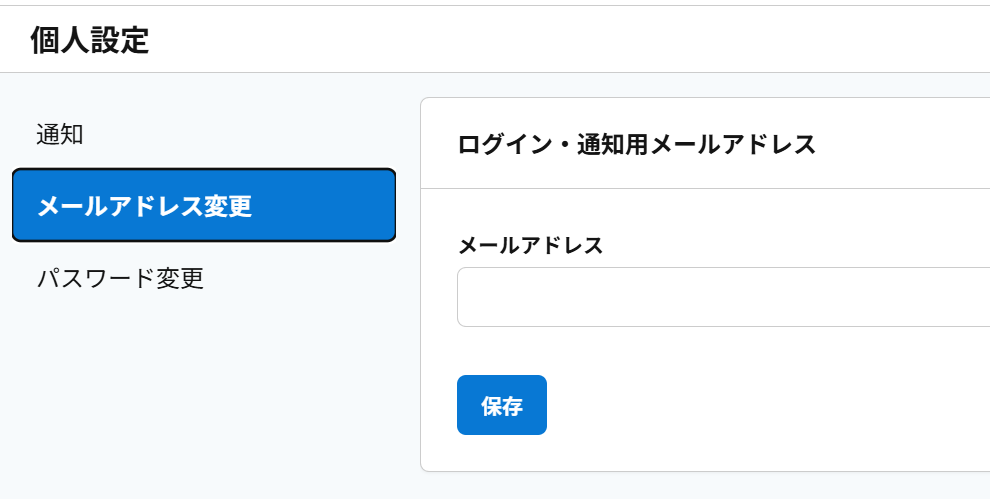Go to パスワード変更 page

[120, 278]
